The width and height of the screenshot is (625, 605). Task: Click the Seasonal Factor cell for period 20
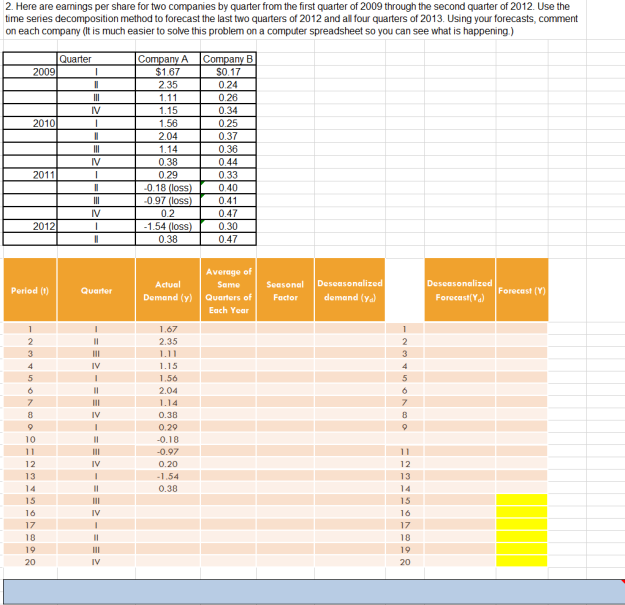coord(285,562)
